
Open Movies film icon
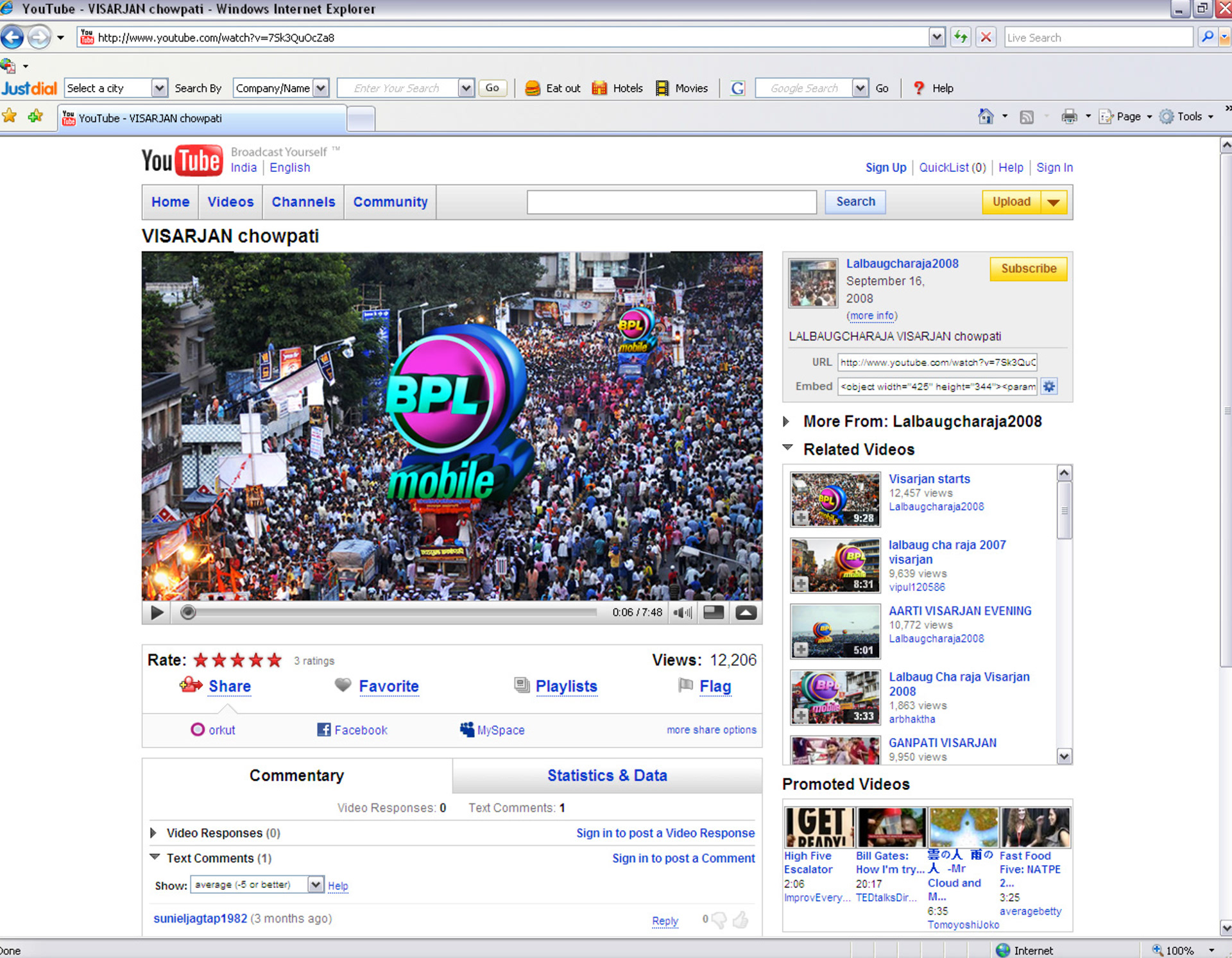pyautogui.click(x=662, y=89)
